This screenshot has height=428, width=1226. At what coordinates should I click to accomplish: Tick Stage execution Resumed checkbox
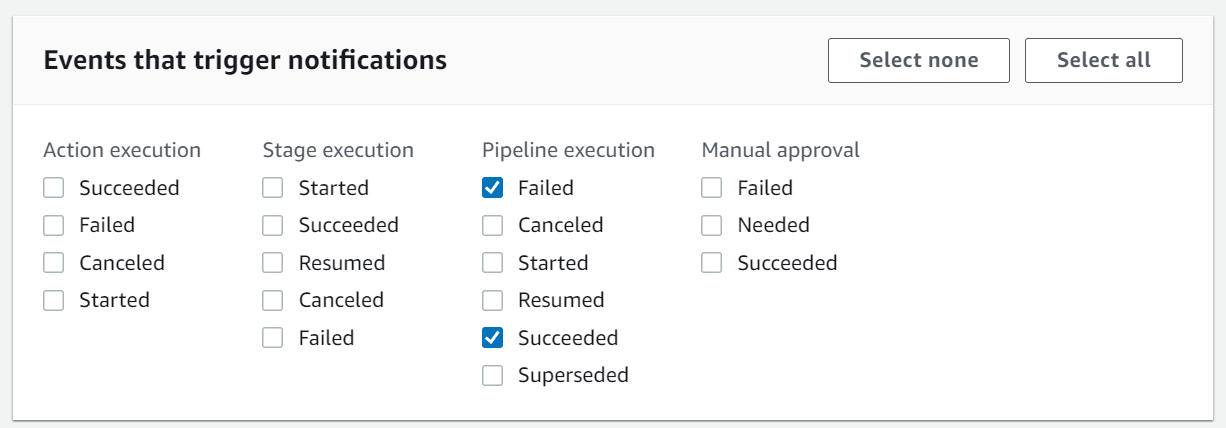(x=273, y=263)
